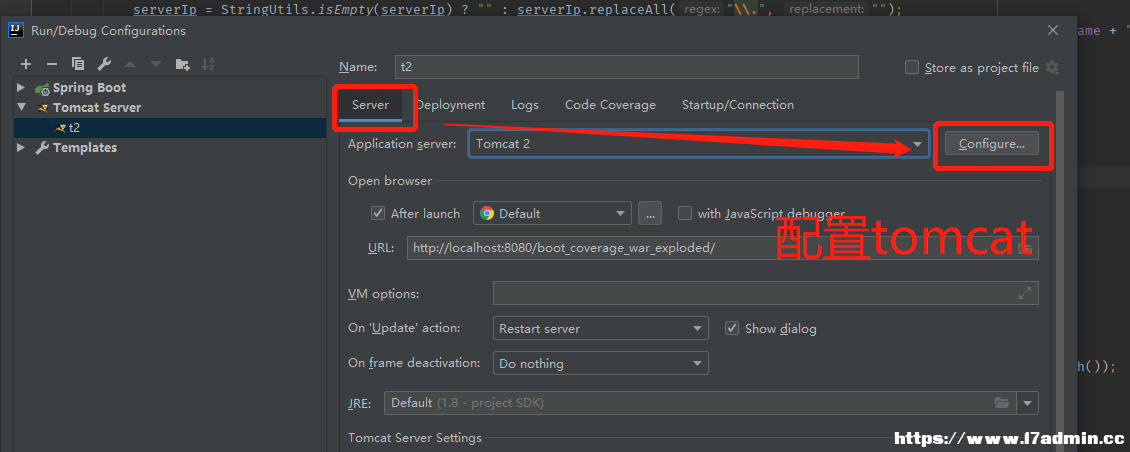Open the On 'Update' action dropdown
The width and height of the screenshot is (1130, 452).
(x=600, y=329)
